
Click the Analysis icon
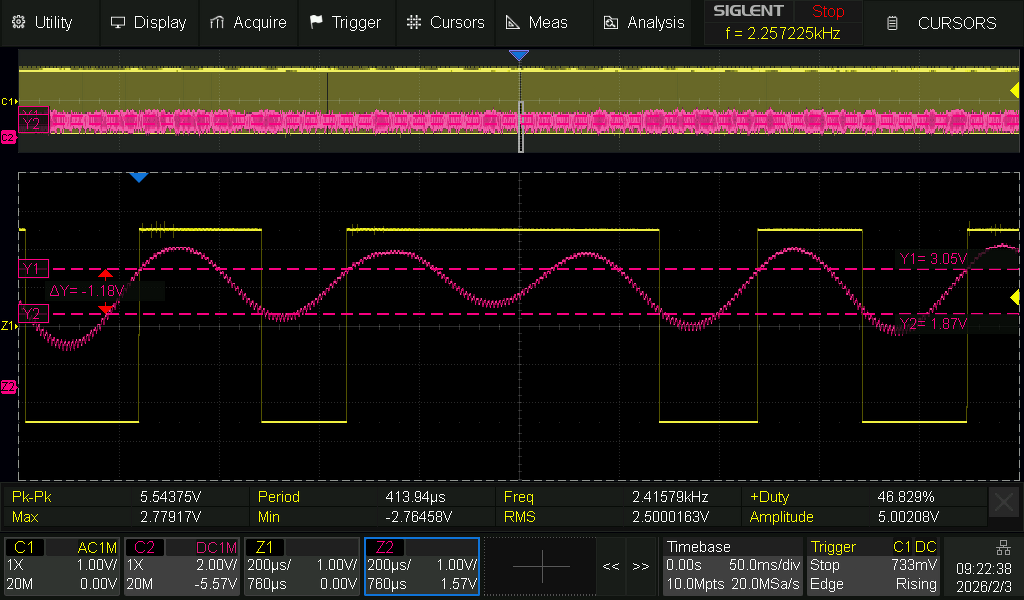point(611,23)
